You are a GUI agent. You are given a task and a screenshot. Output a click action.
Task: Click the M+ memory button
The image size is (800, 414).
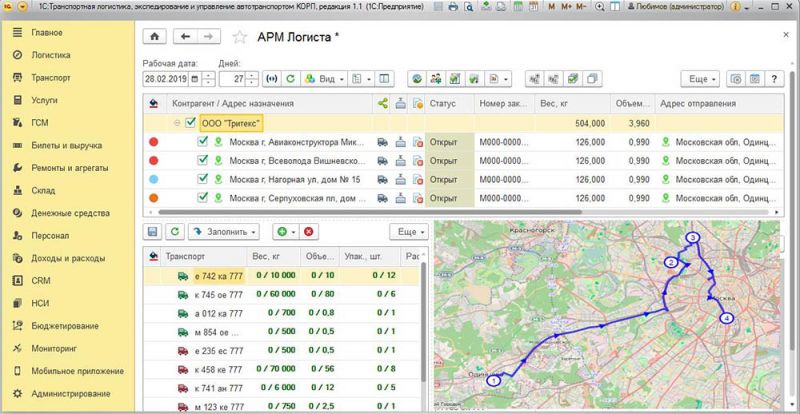tap(566, 7)
